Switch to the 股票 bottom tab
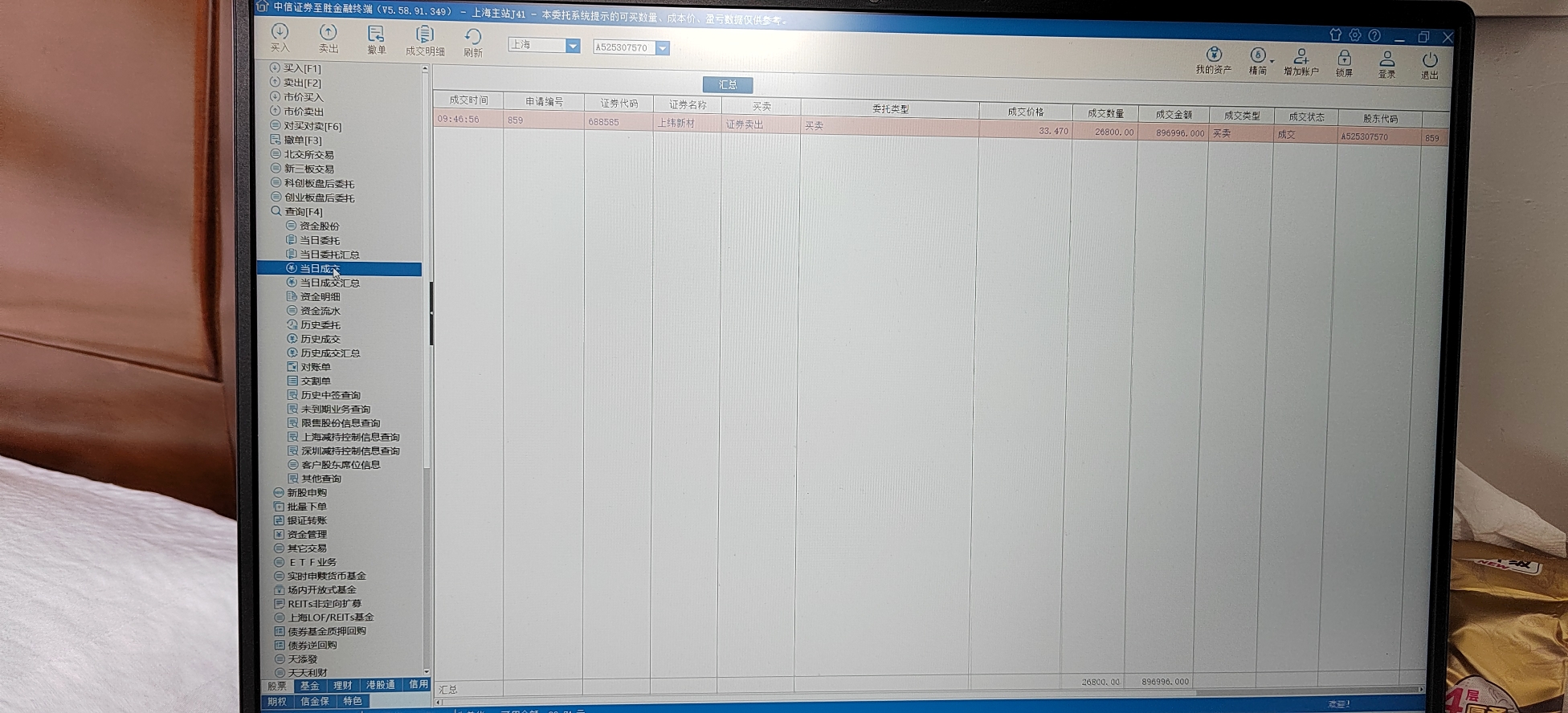The image size is (1568, 713). tap(277, 686)
